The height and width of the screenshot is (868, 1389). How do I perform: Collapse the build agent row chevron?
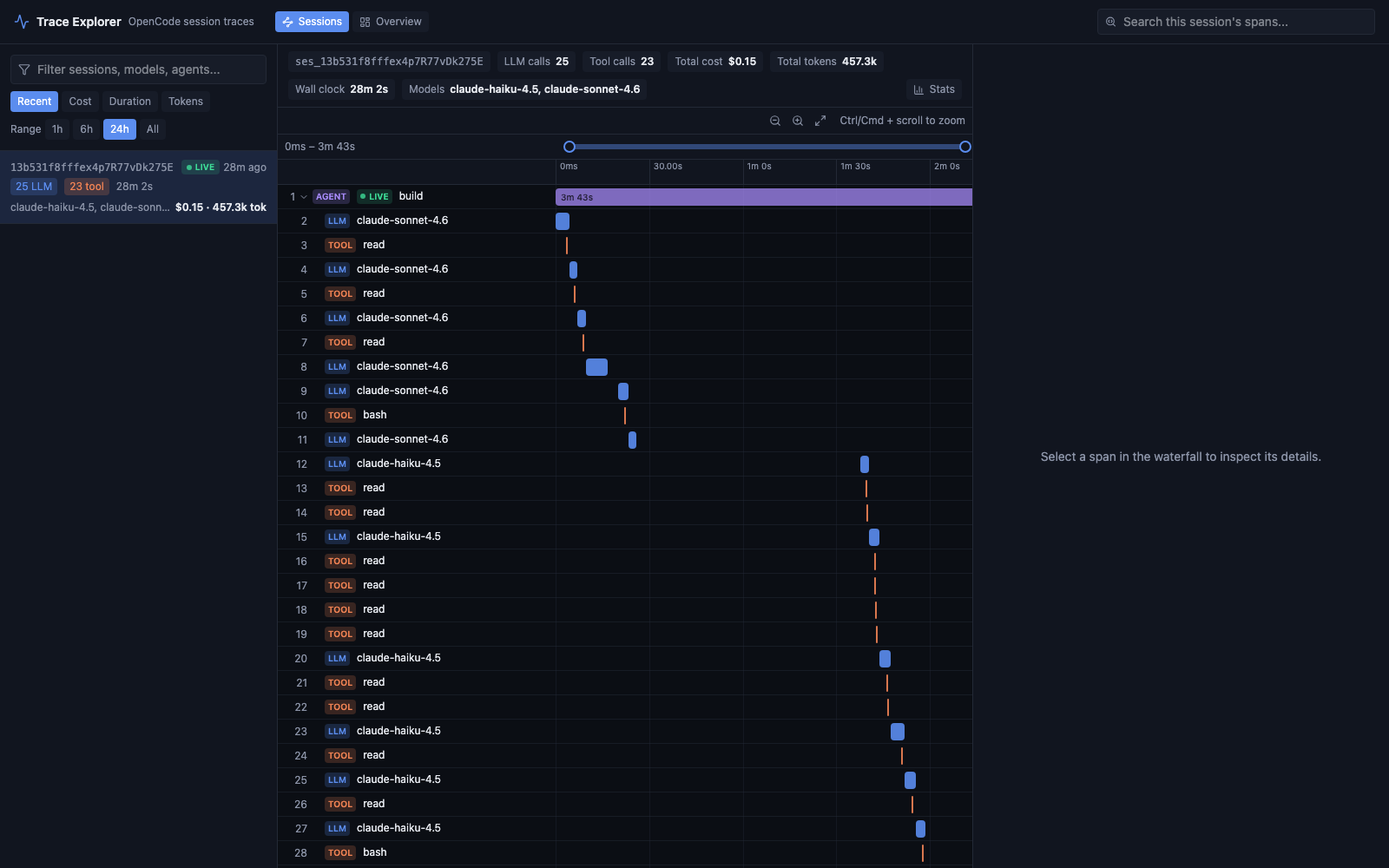tap(304, 197)
